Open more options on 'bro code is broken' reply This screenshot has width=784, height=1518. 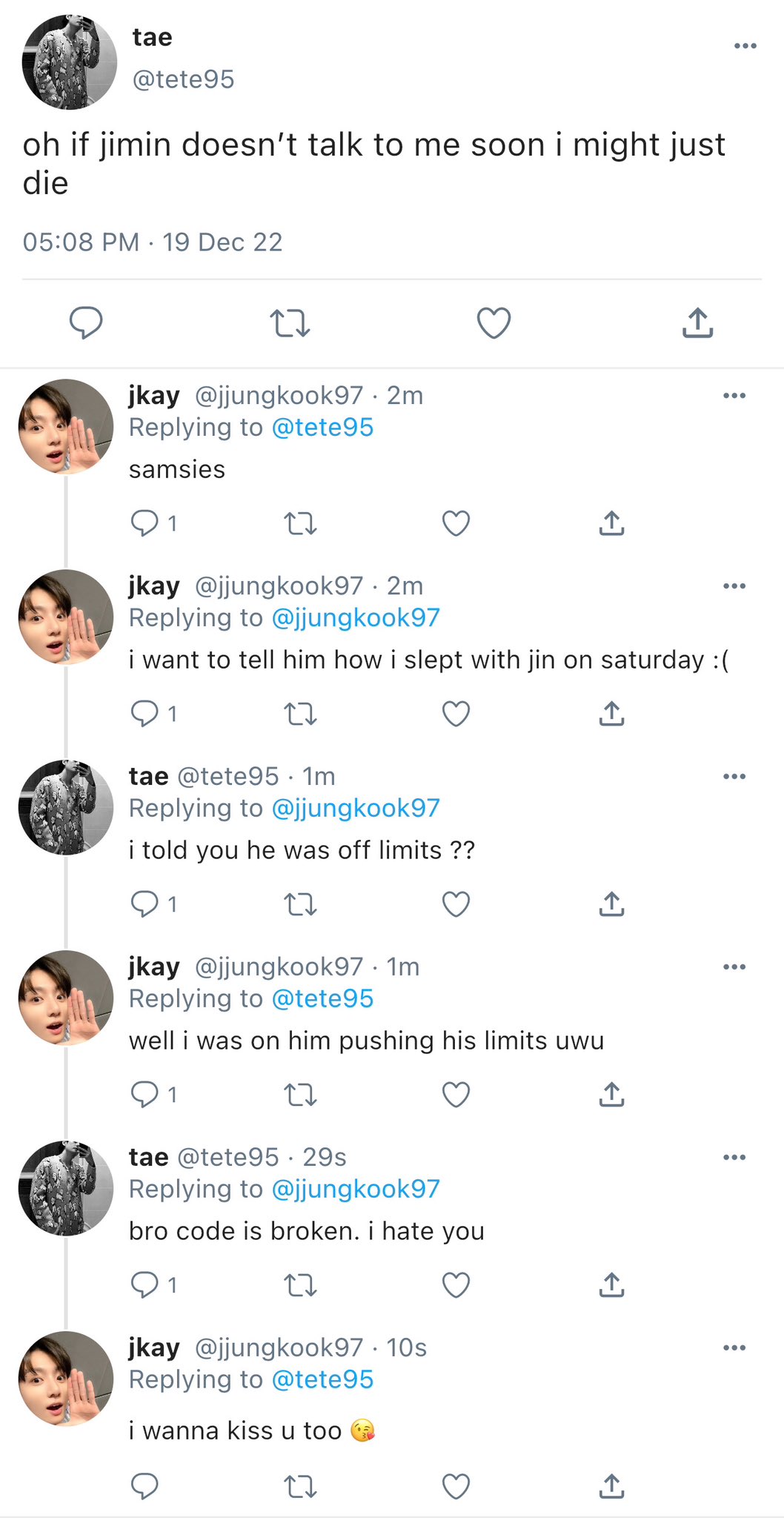(x=734, y=1157)
